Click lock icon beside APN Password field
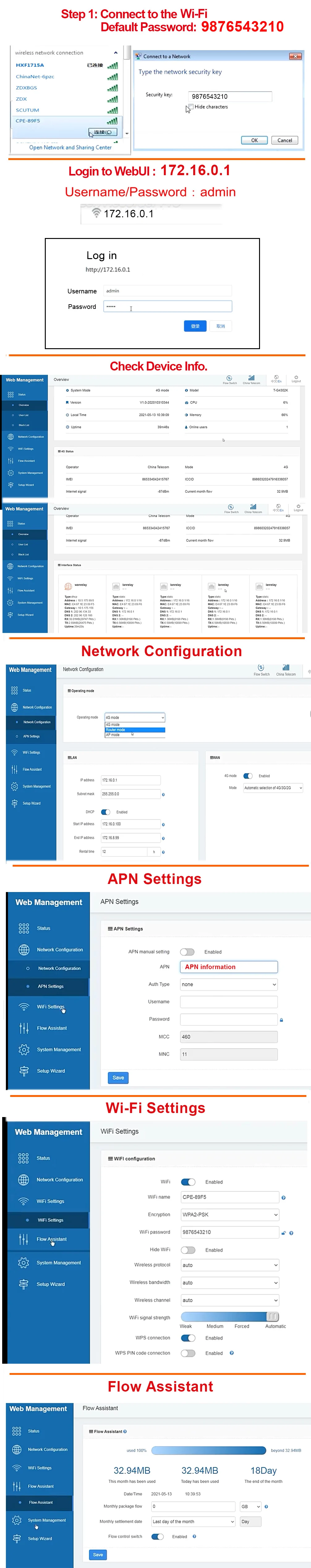 coord(281,1020)
